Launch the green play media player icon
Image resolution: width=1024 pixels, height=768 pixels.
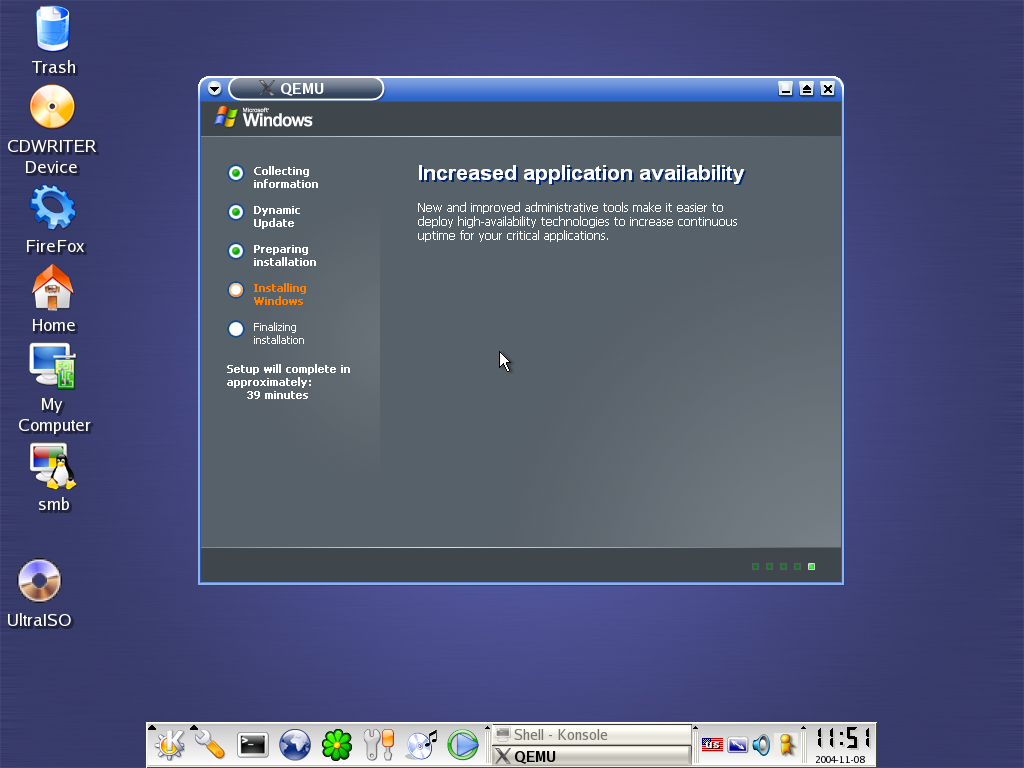point(463,744)
